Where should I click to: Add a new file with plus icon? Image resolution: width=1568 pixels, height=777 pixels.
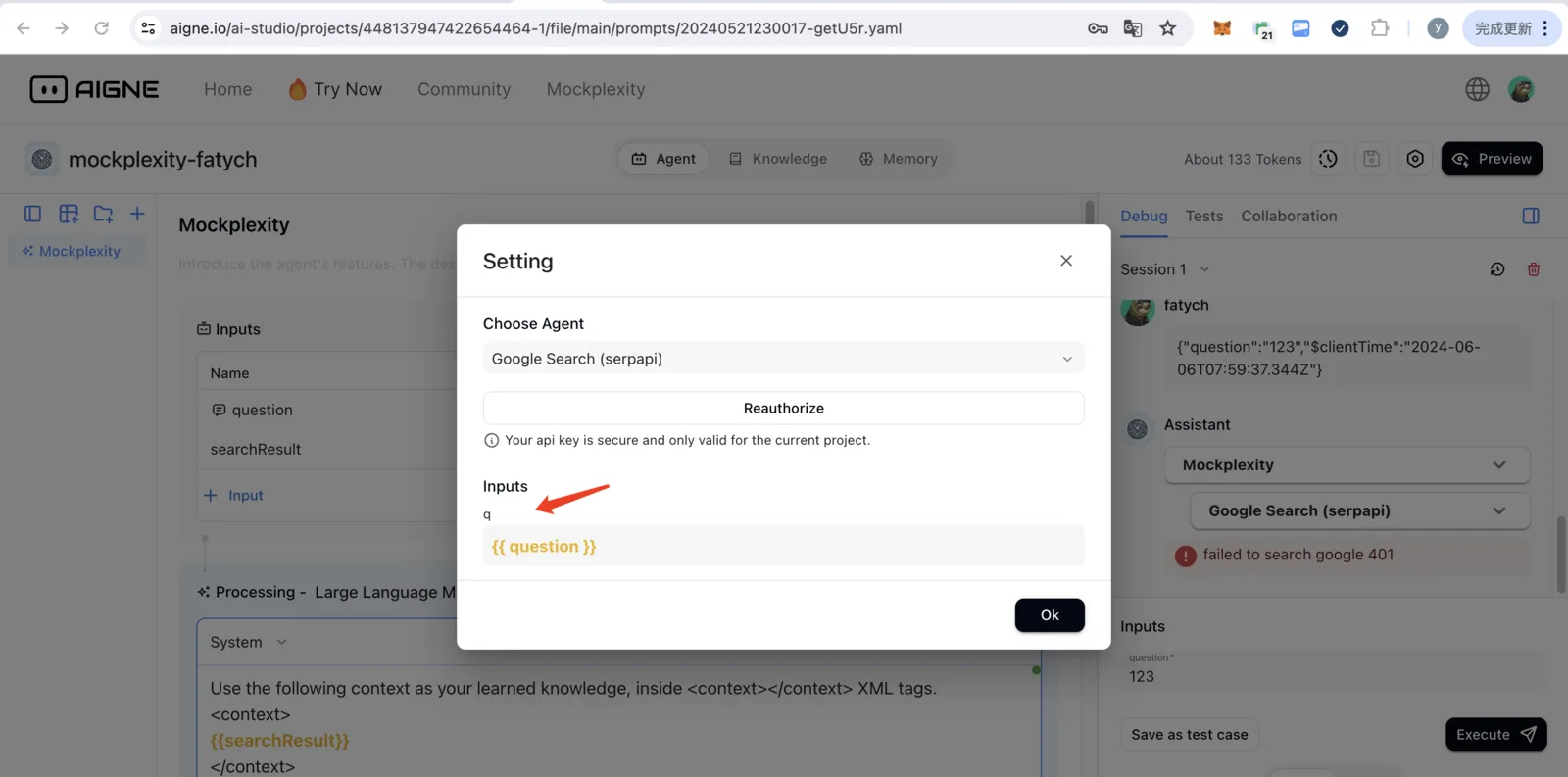(137, 214)
